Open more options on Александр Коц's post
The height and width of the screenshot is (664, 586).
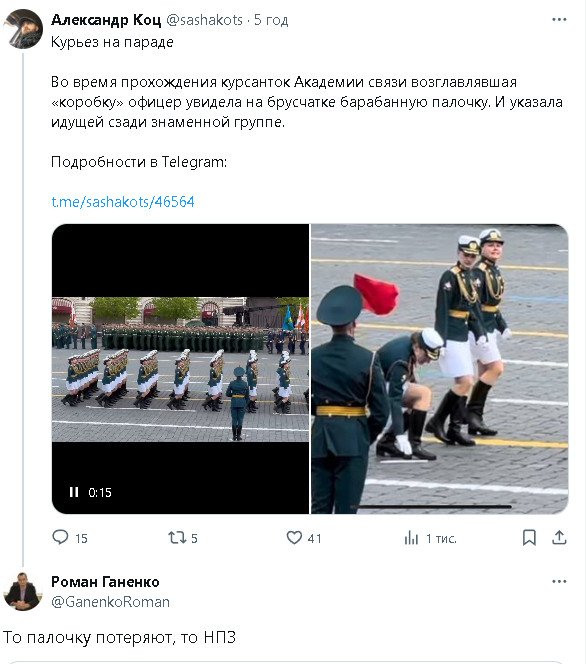559,19
